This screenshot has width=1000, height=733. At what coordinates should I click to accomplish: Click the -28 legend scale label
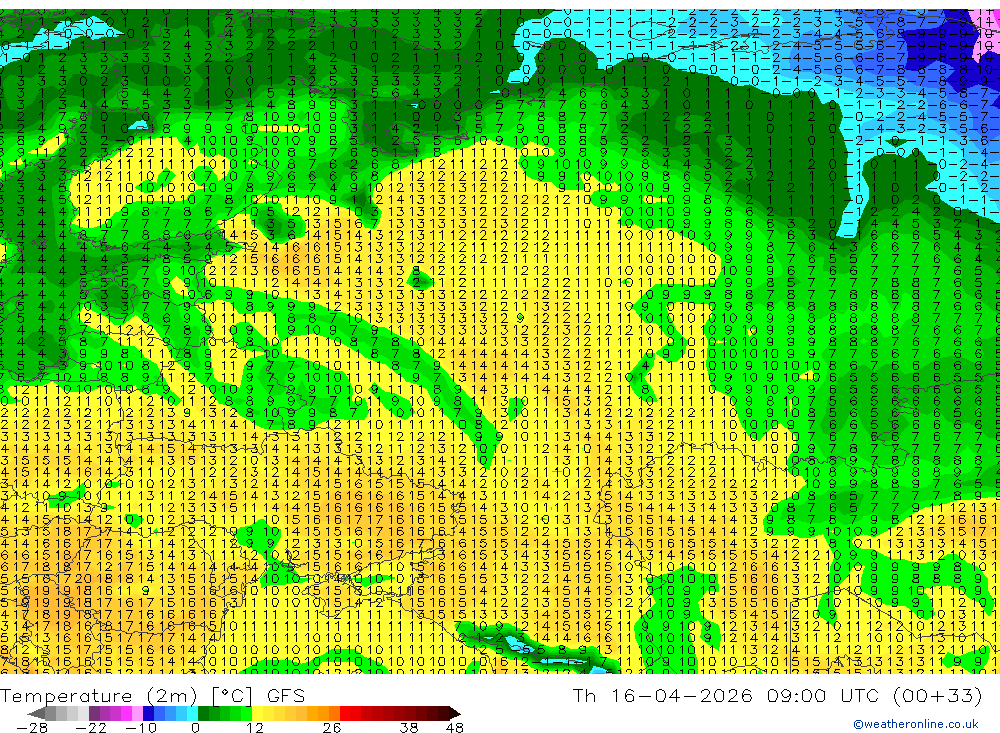point(32,728)
